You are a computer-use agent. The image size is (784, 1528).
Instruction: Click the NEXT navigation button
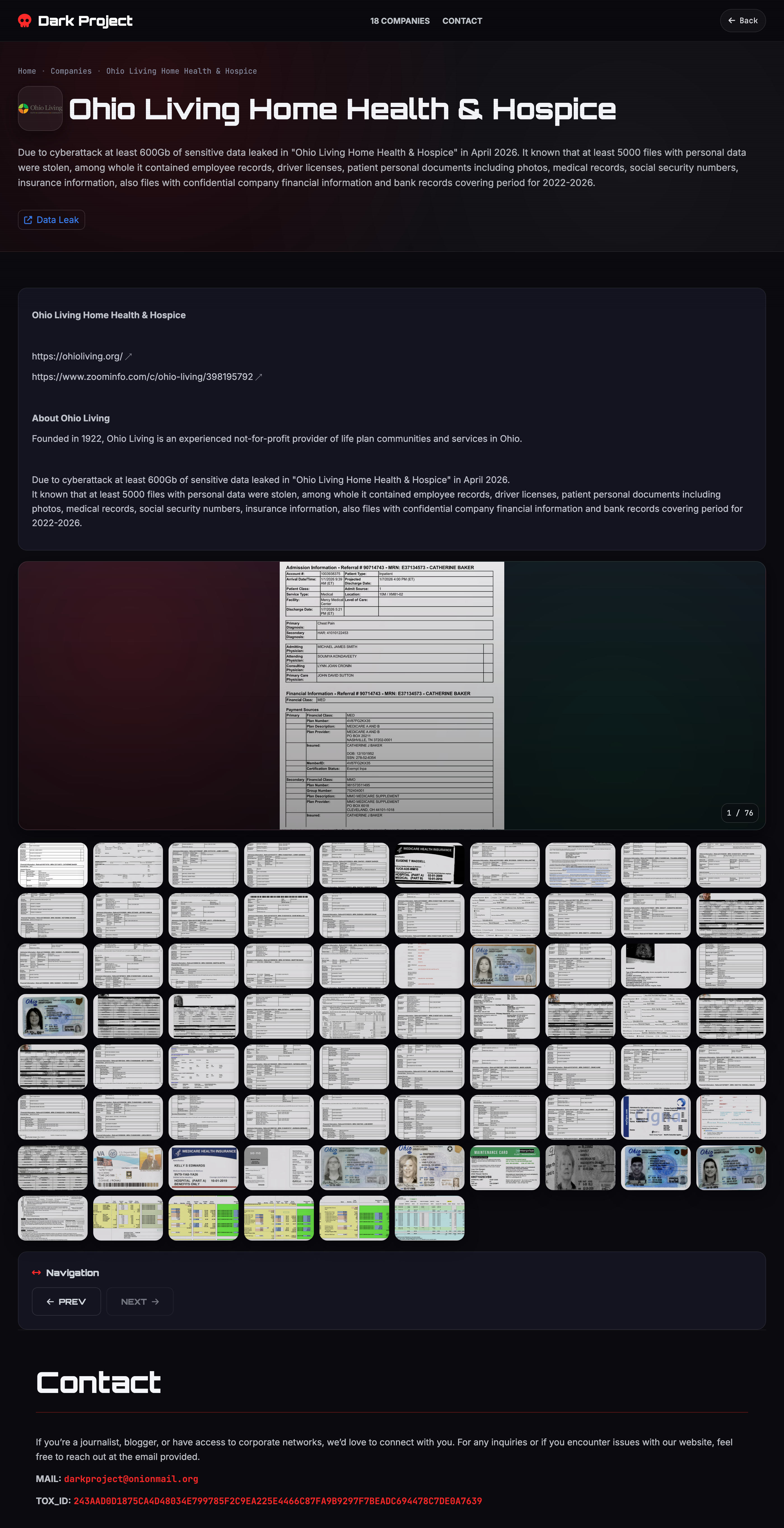tap(140, 1301)
